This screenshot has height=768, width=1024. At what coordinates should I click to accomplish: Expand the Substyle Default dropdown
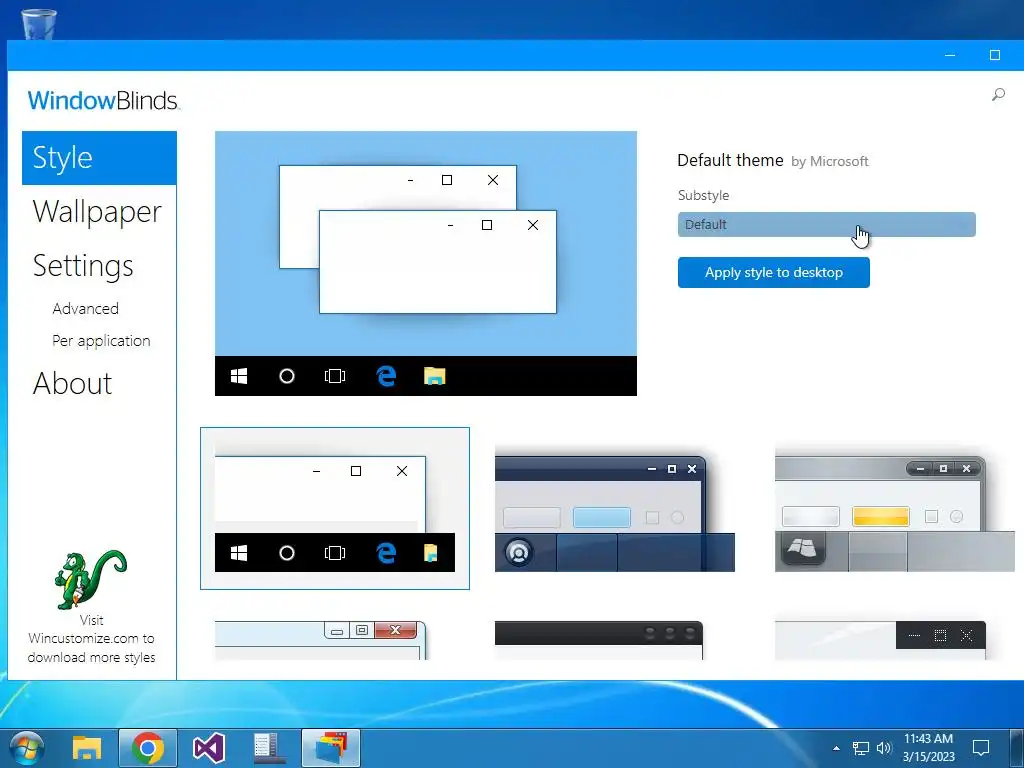(x=826, y=225)
